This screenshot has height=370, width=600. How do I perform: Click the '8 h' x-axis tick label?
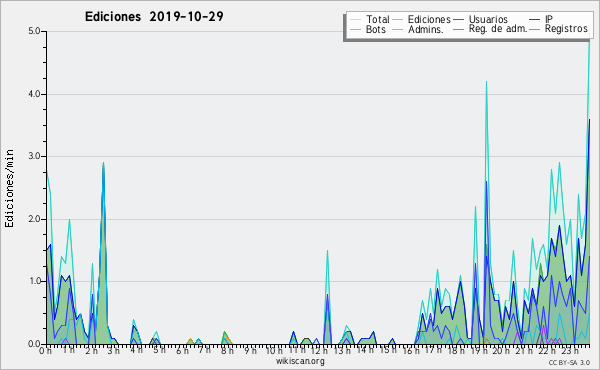(227, 351)
